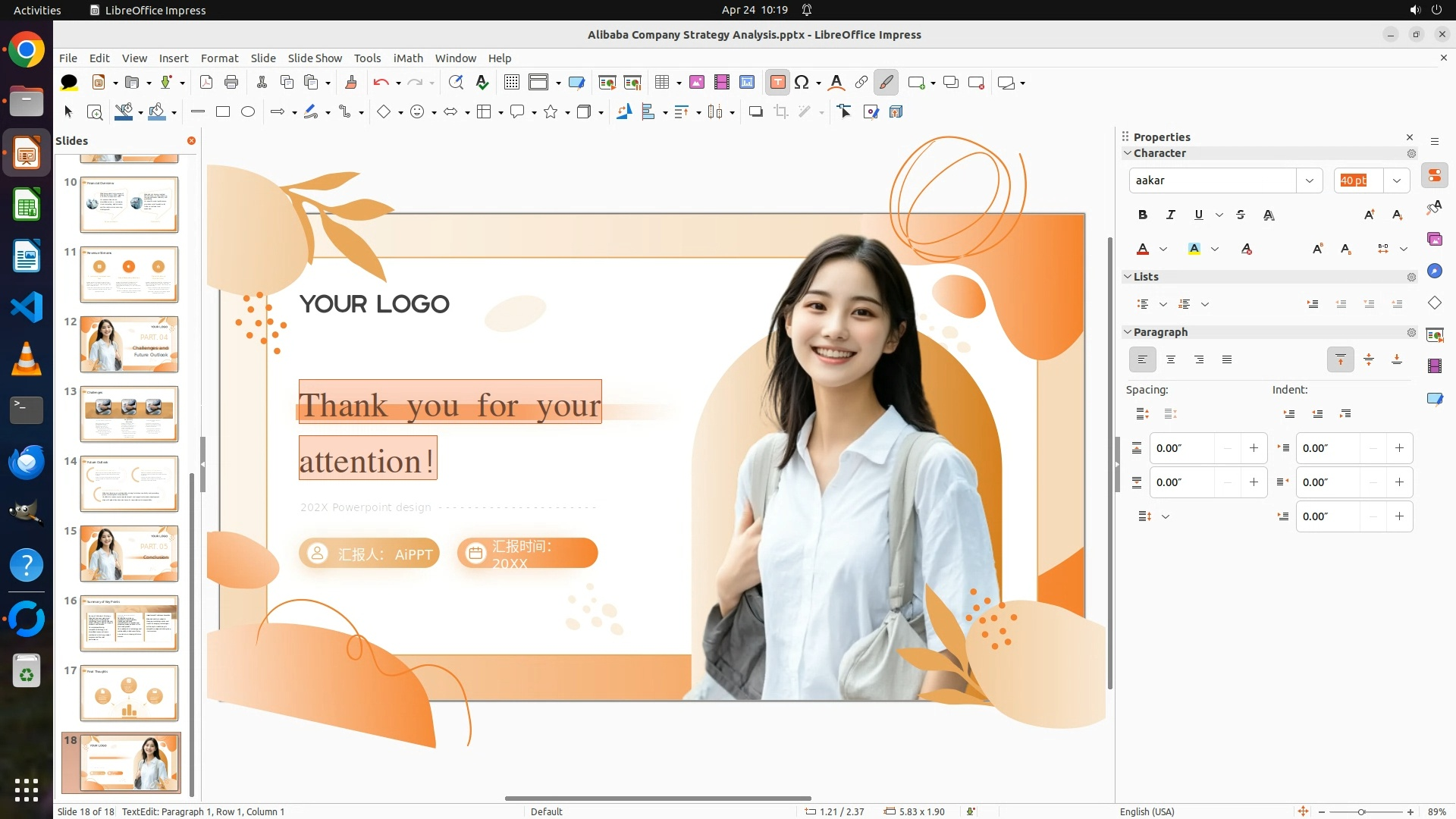1456x819 pixels.
Task: Open the Format menu
Action: [219, 58]
